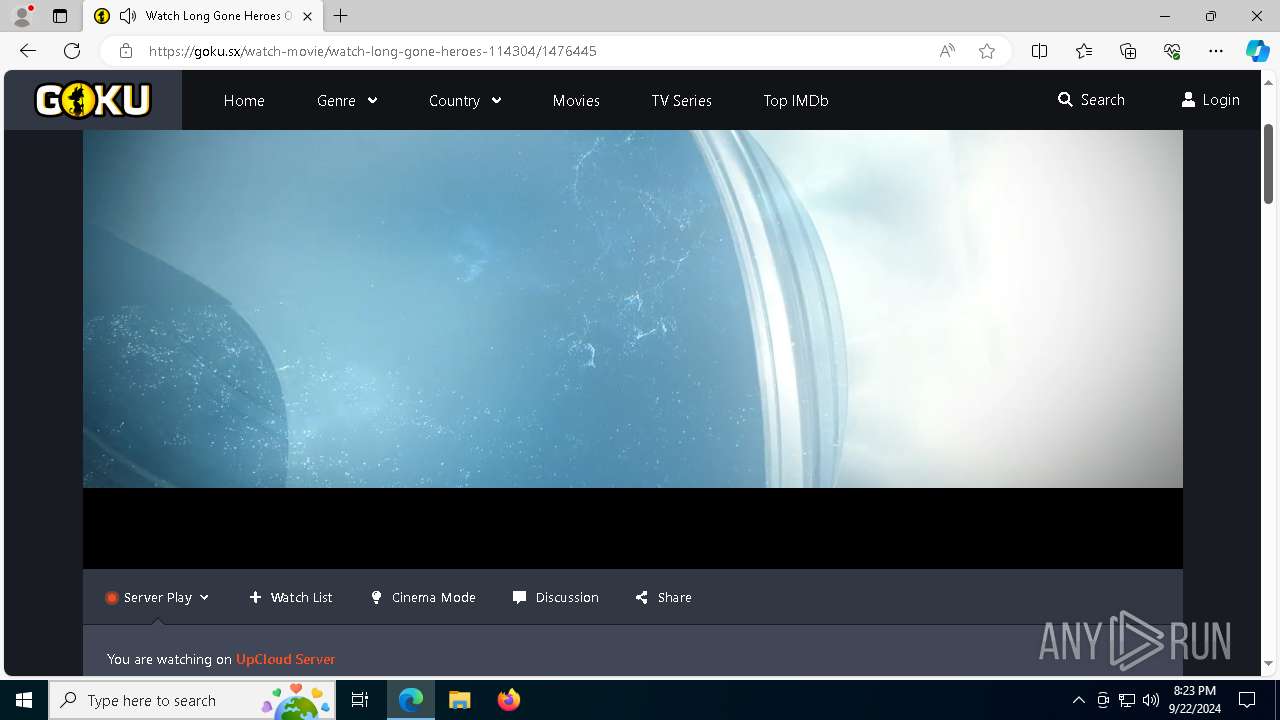Open Task View

click(360, 700)
